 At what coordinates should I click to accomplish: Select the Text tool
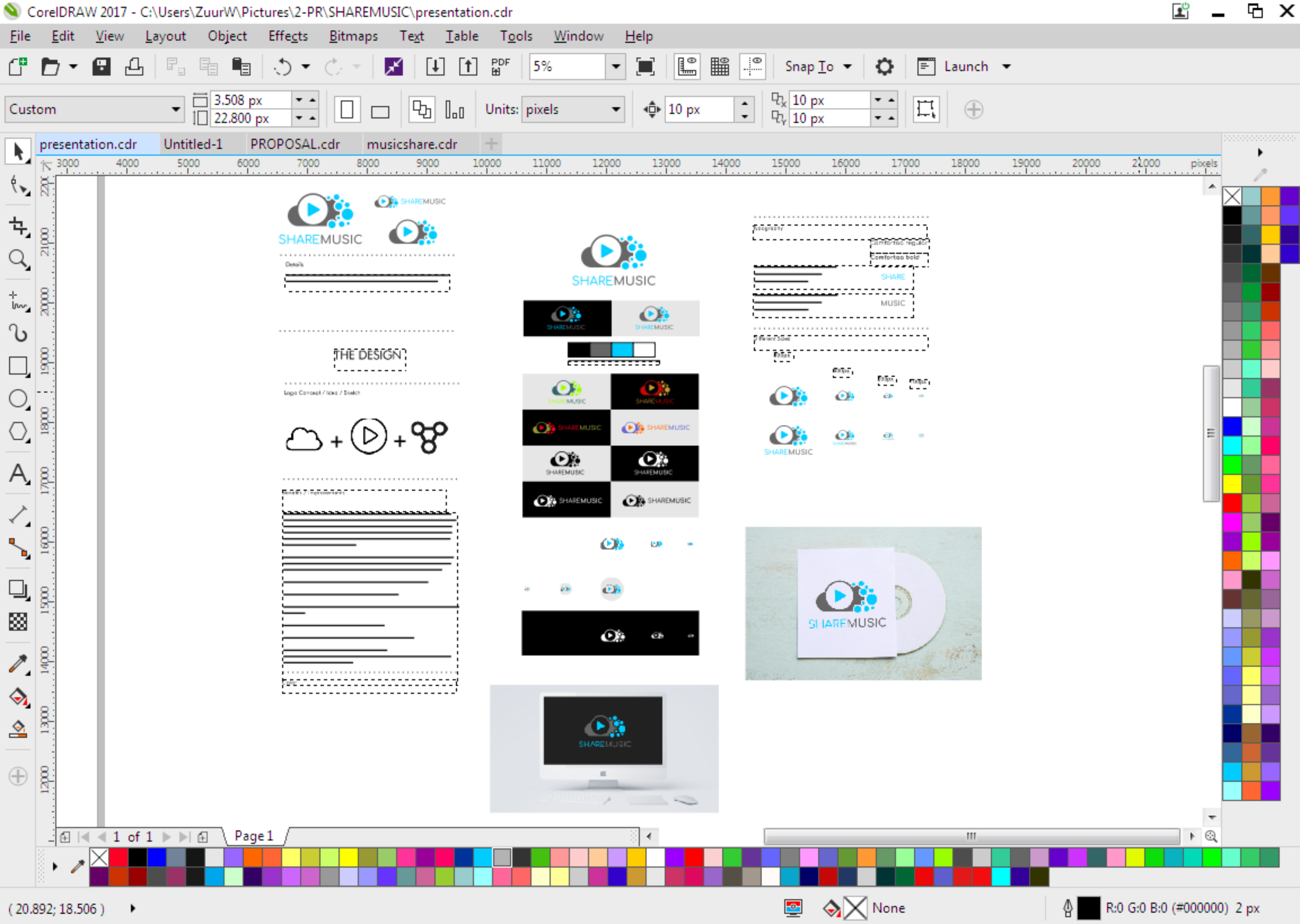18,474
